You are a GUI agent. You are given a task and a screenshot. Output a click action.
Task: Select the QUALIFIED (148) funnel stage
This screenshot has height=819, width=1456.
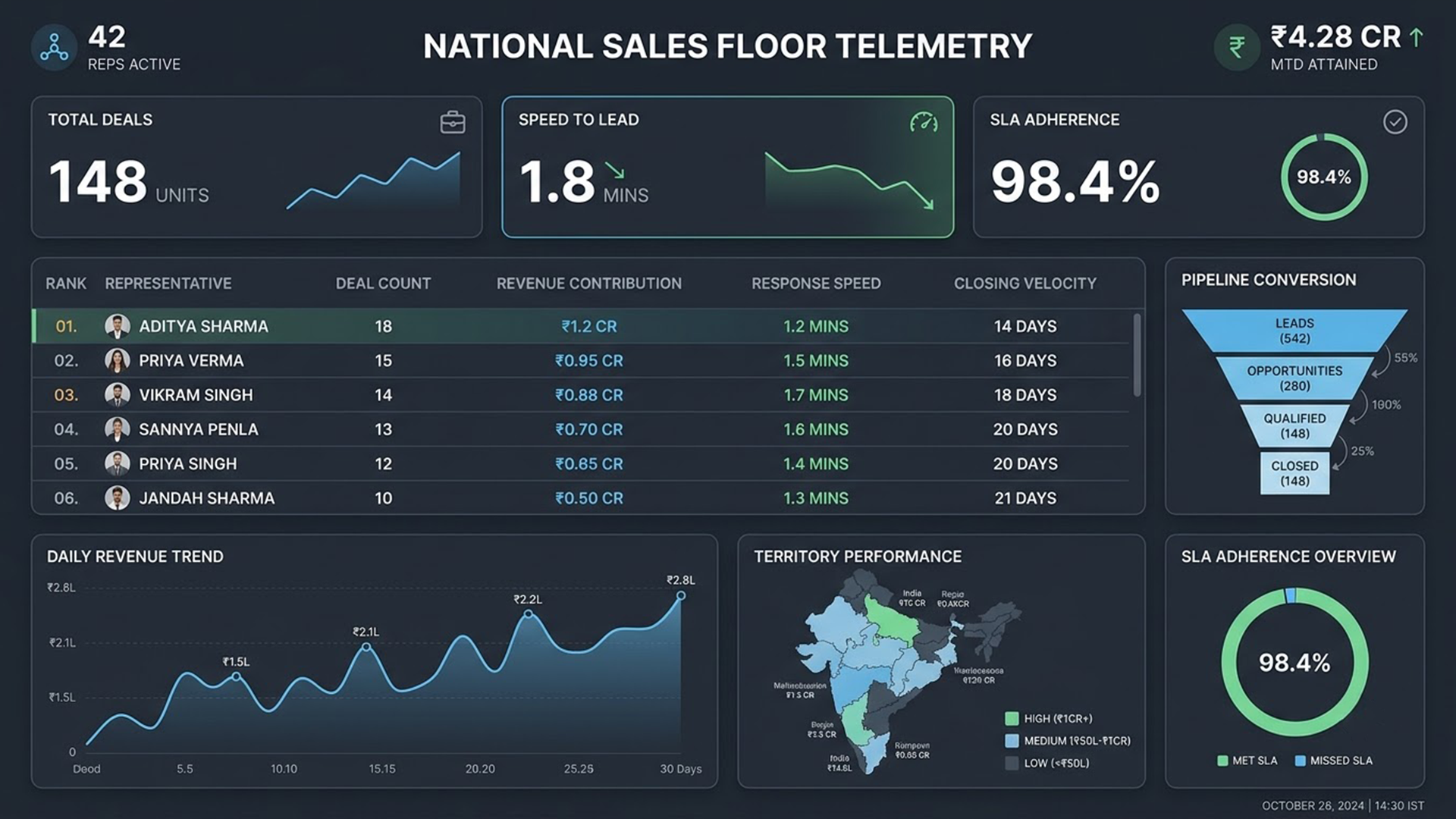click(x=1294, y=425)
